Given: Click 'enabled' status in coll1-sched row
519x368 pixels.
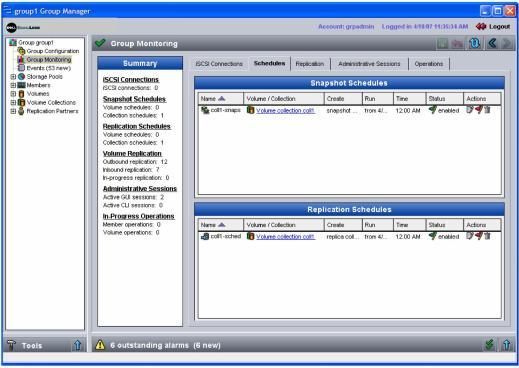Looking at the screenshot, I should point(448,236).
